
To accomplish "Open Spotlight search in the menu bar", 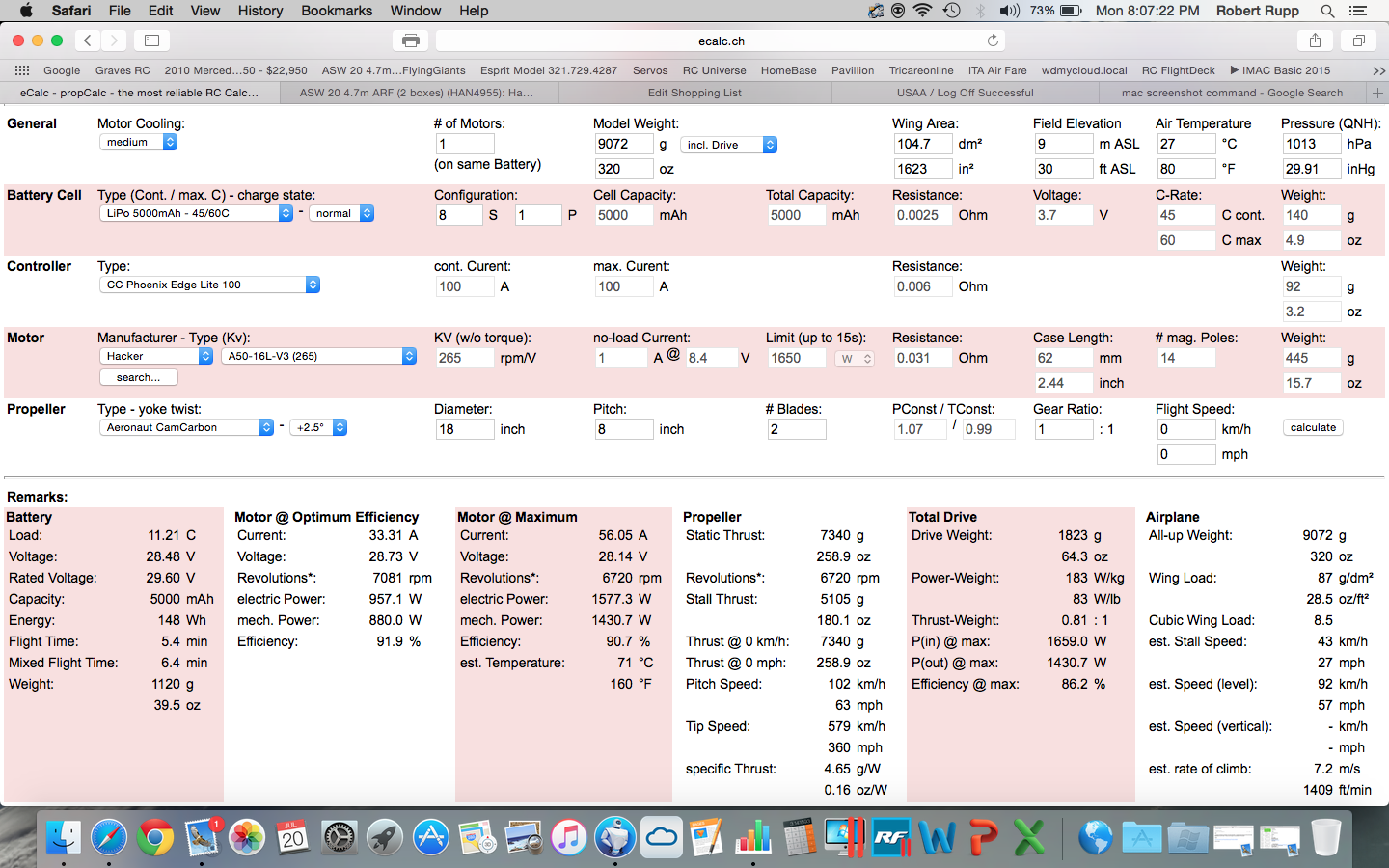I will (x=1327, y=11).
